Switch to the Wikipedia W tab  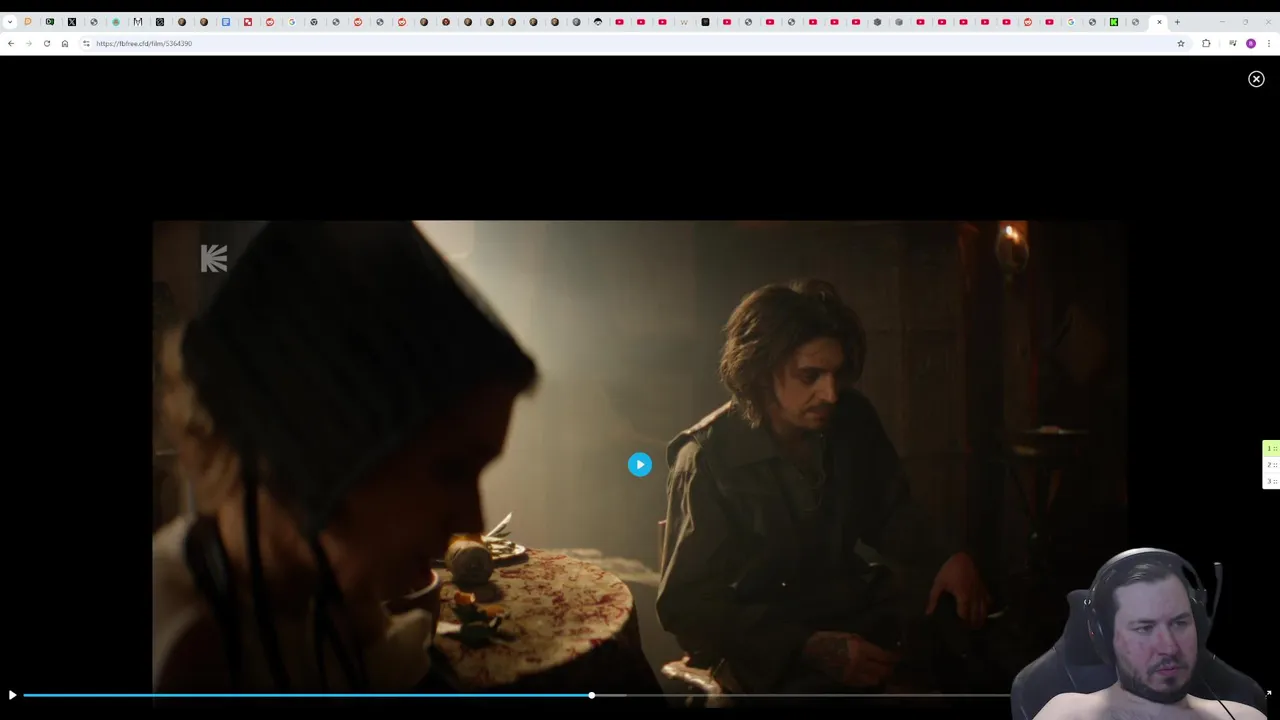point(684,22)
